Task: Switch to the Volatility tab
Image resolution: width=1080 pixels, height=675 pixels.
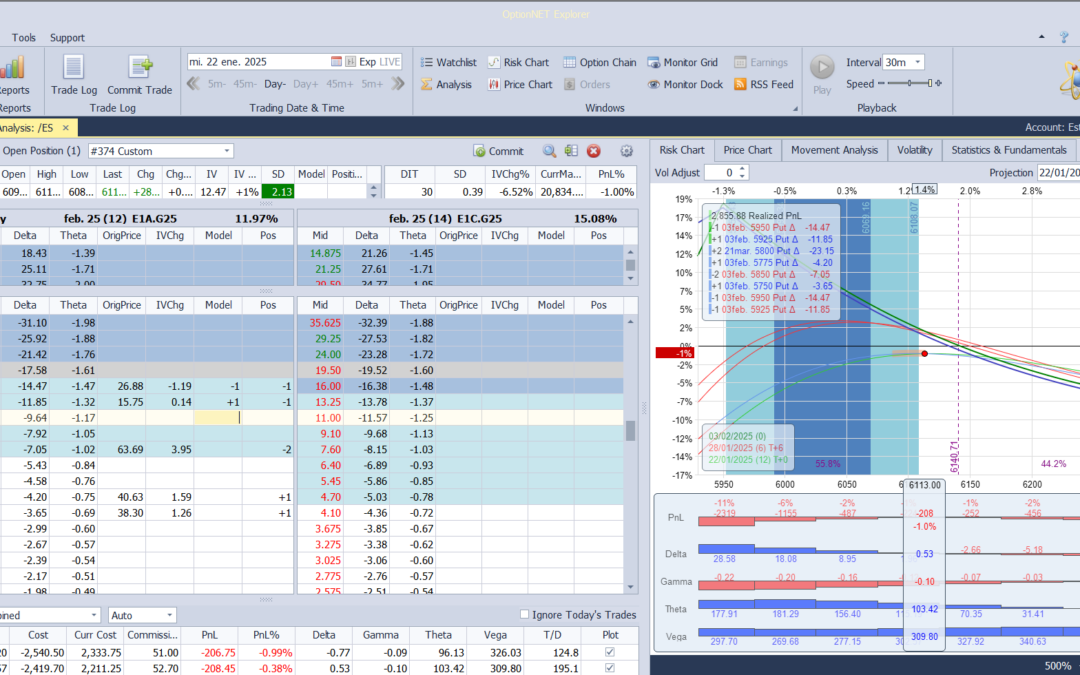Action: [x=914, y=149]
